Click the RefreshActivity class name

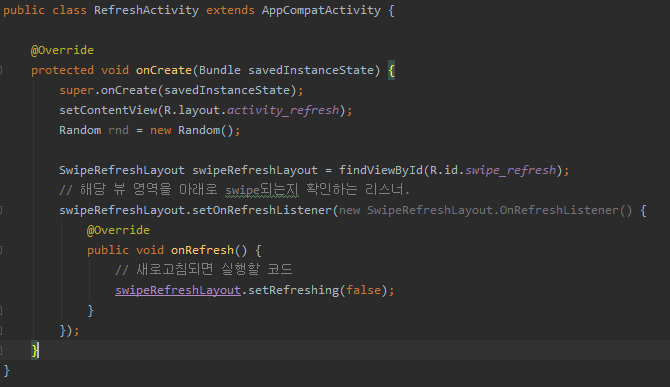pyautogui.click(x=146, y=10)
